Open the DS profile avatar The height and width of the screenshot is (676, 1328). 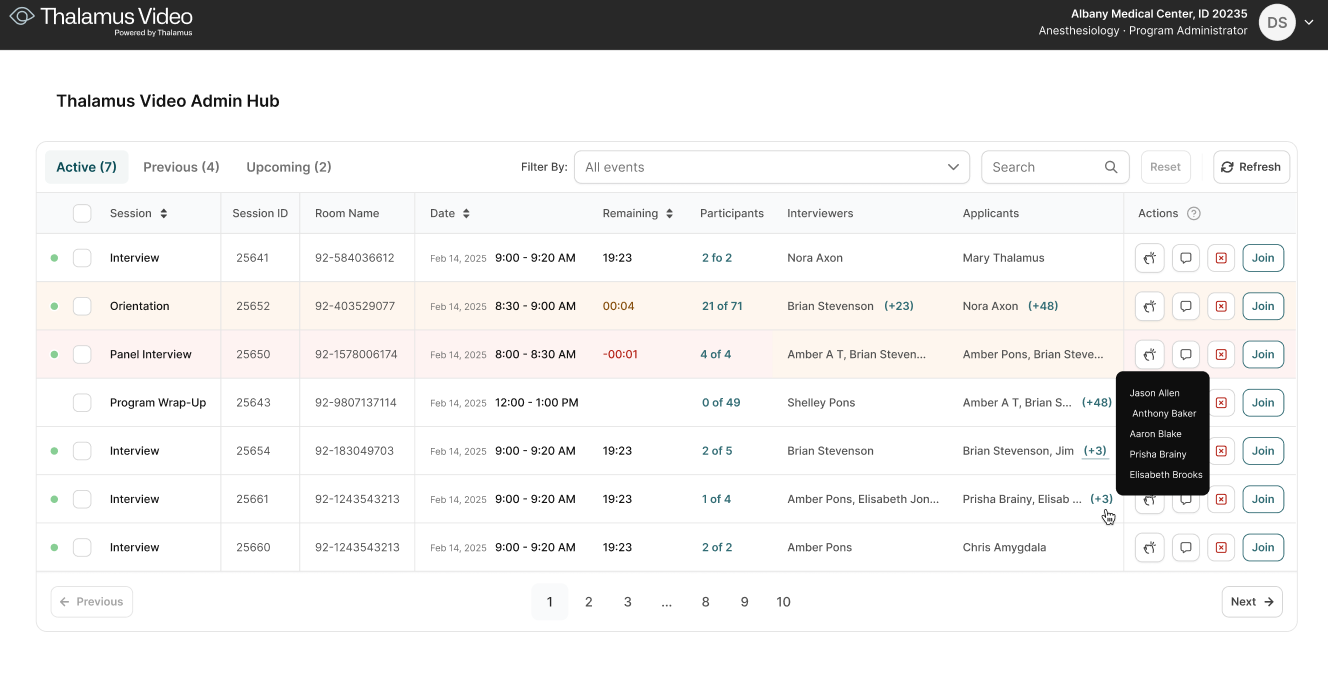click(x=1277, y=21)
